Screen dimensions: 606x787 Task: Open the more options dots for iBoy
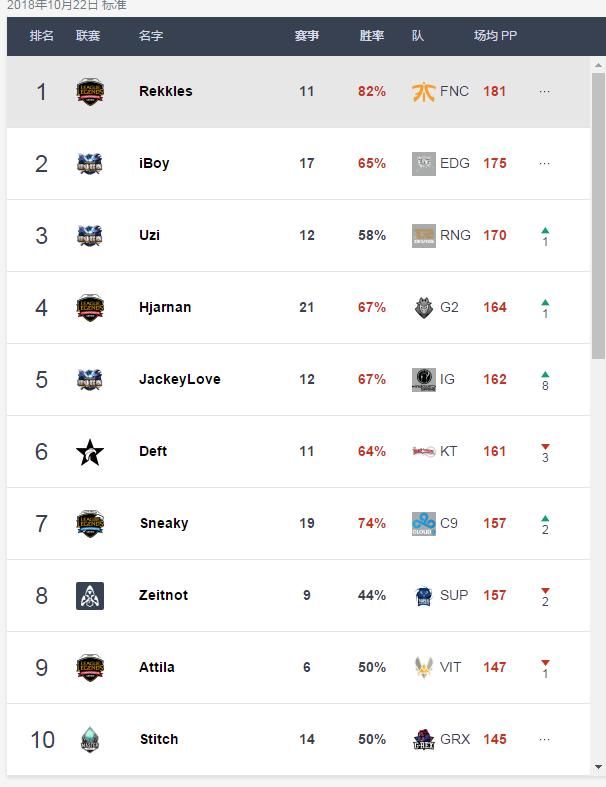(545, 163)
